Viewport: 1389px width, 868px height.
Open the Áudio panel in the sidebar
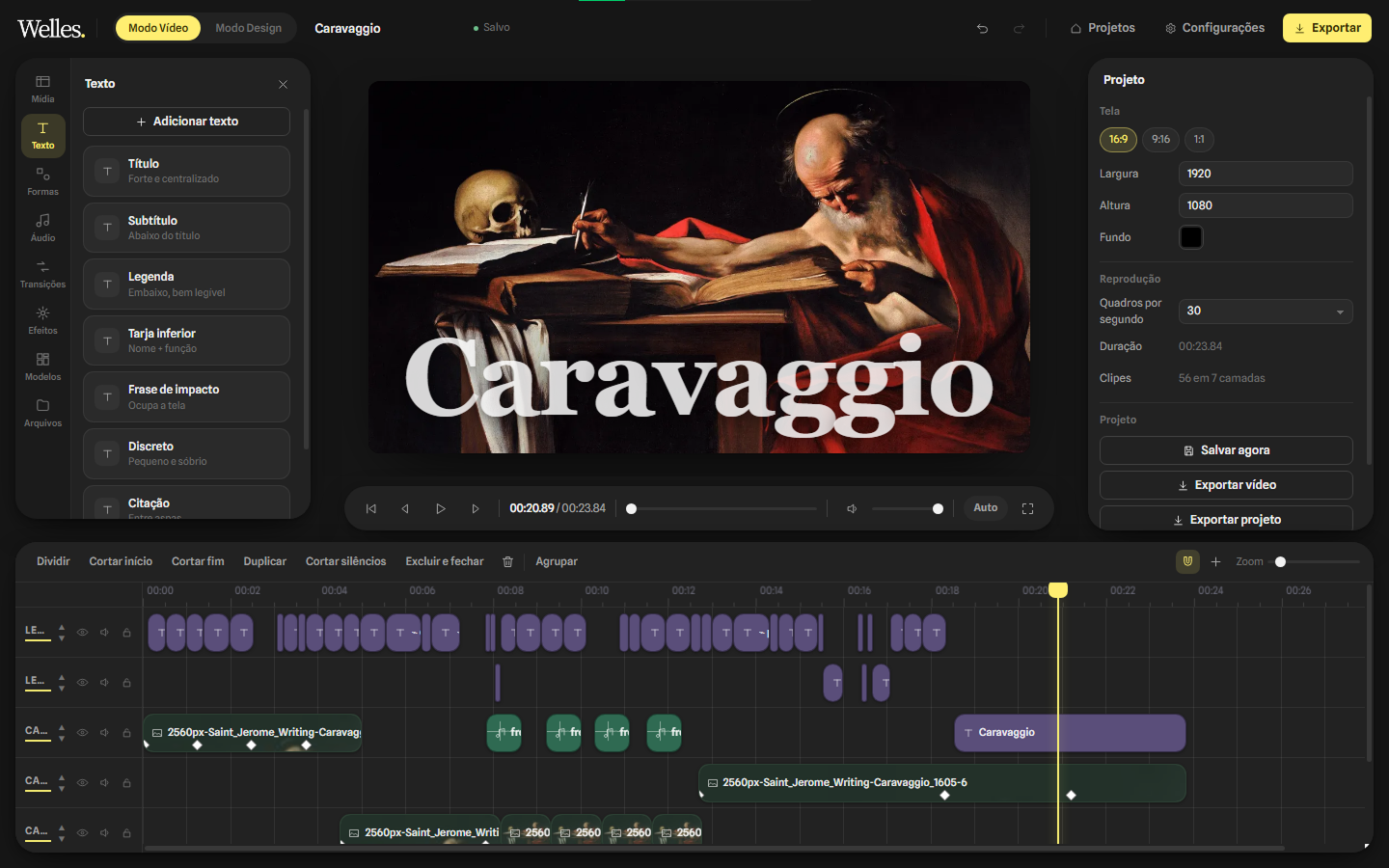point(42,228)
